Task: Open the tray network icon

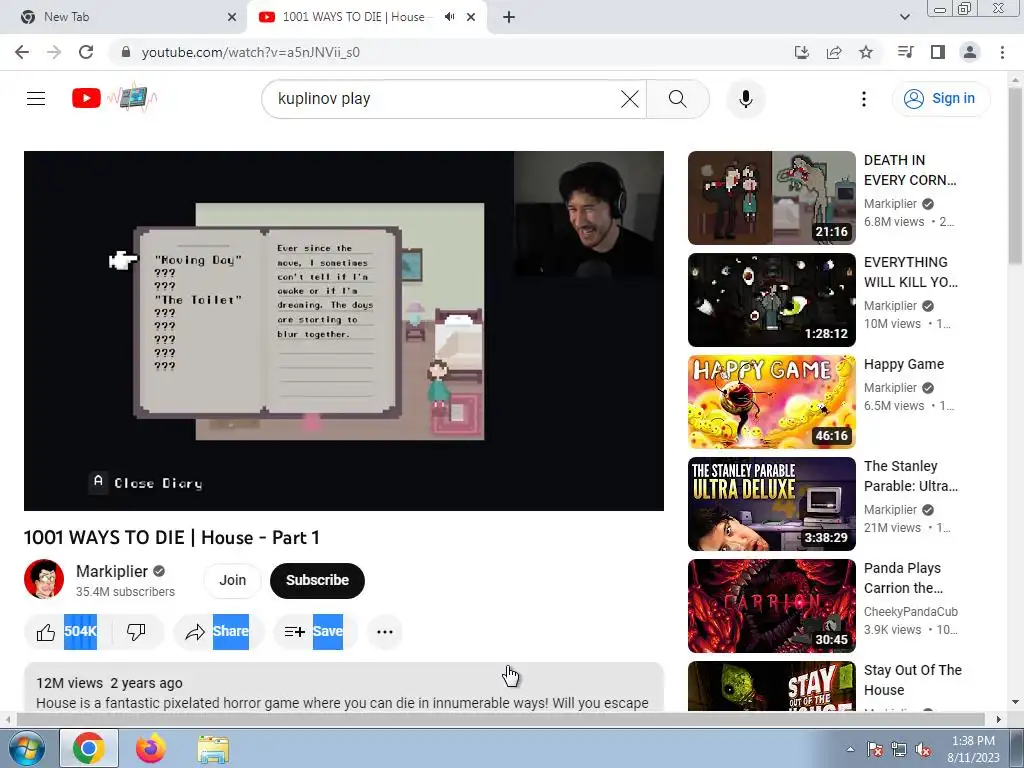Action: pos(899,750)
